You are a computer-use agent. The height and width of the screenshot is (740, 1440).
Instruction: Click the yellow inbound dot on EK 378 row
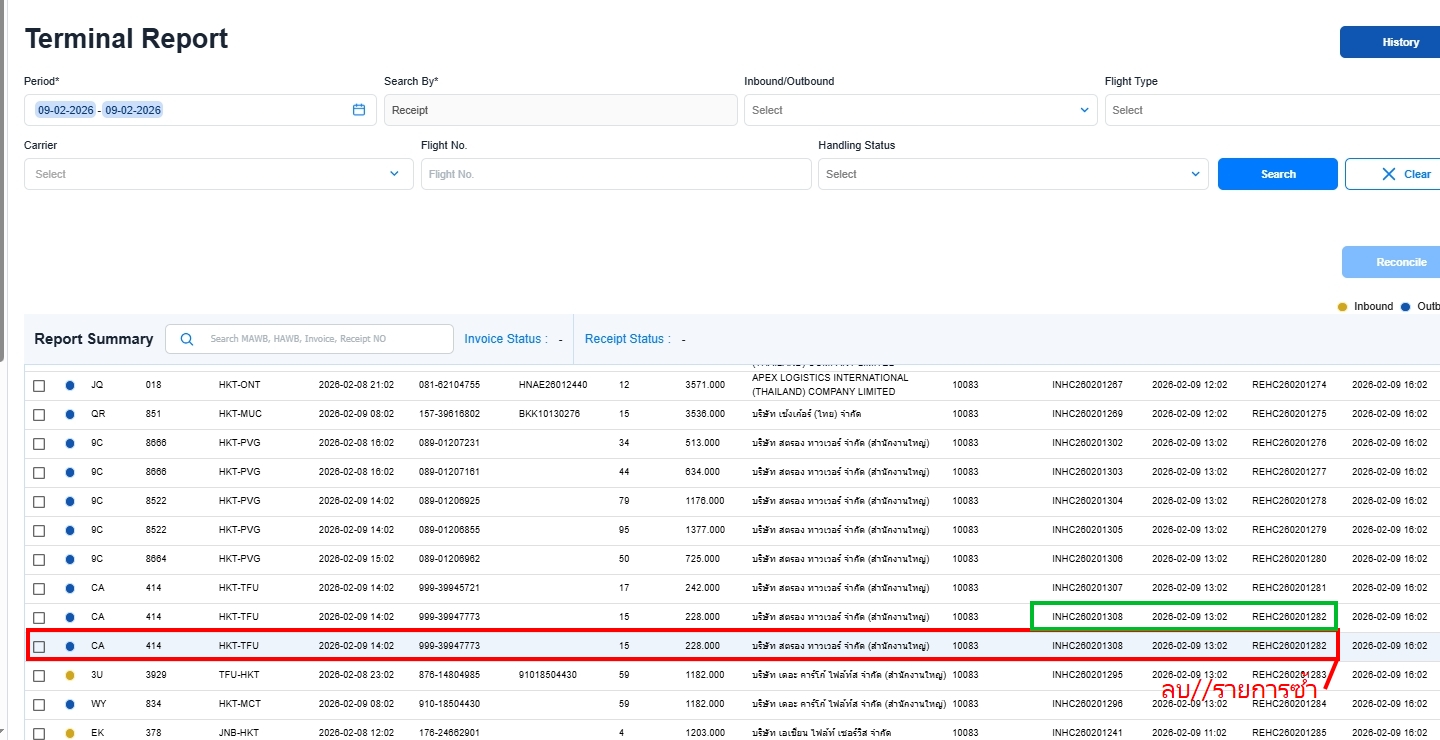tap(69, 733)
